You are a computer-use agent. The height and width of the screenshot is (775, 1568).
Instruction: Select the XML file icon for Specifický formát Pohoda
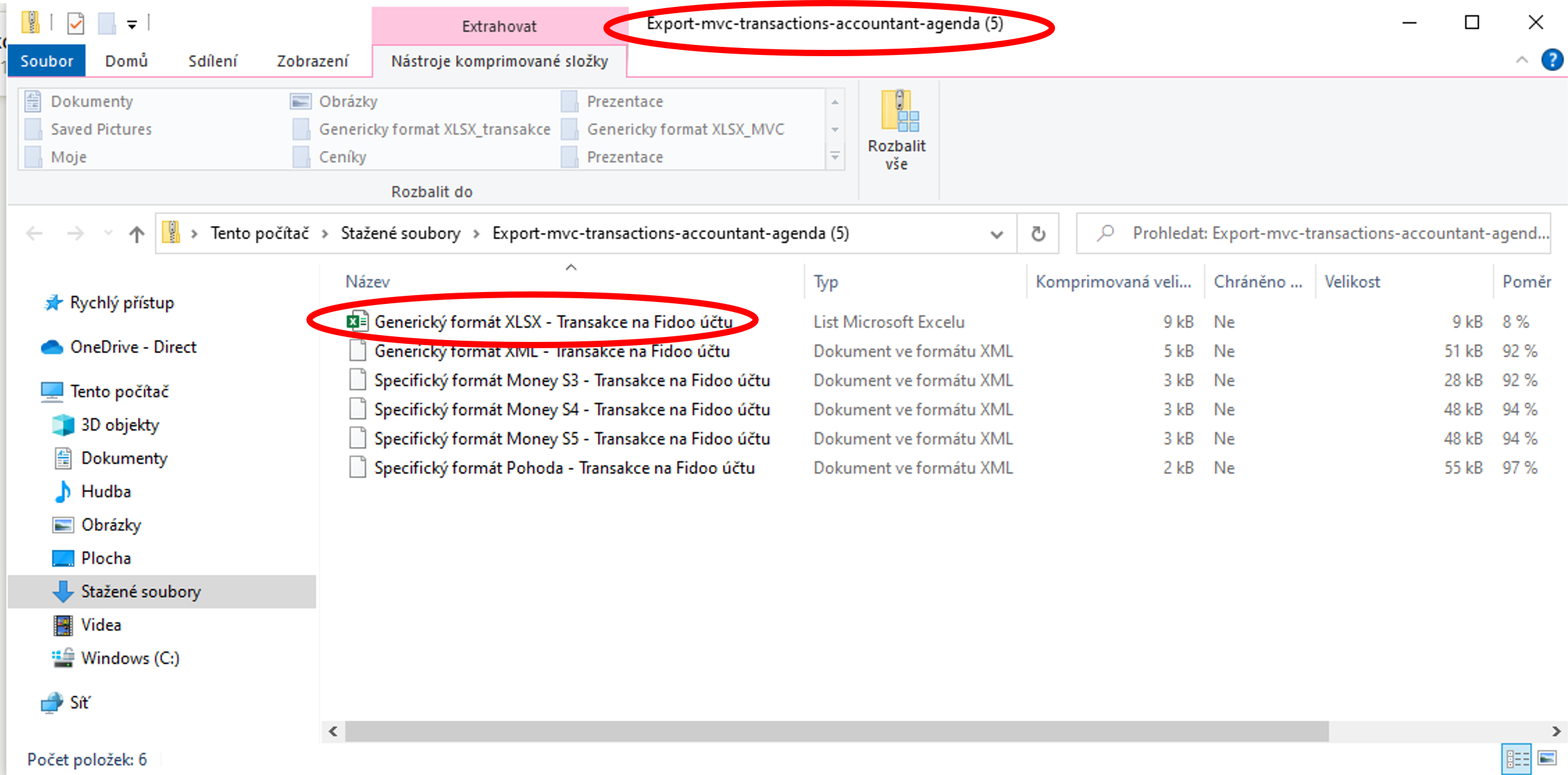(x=358, y=467)
